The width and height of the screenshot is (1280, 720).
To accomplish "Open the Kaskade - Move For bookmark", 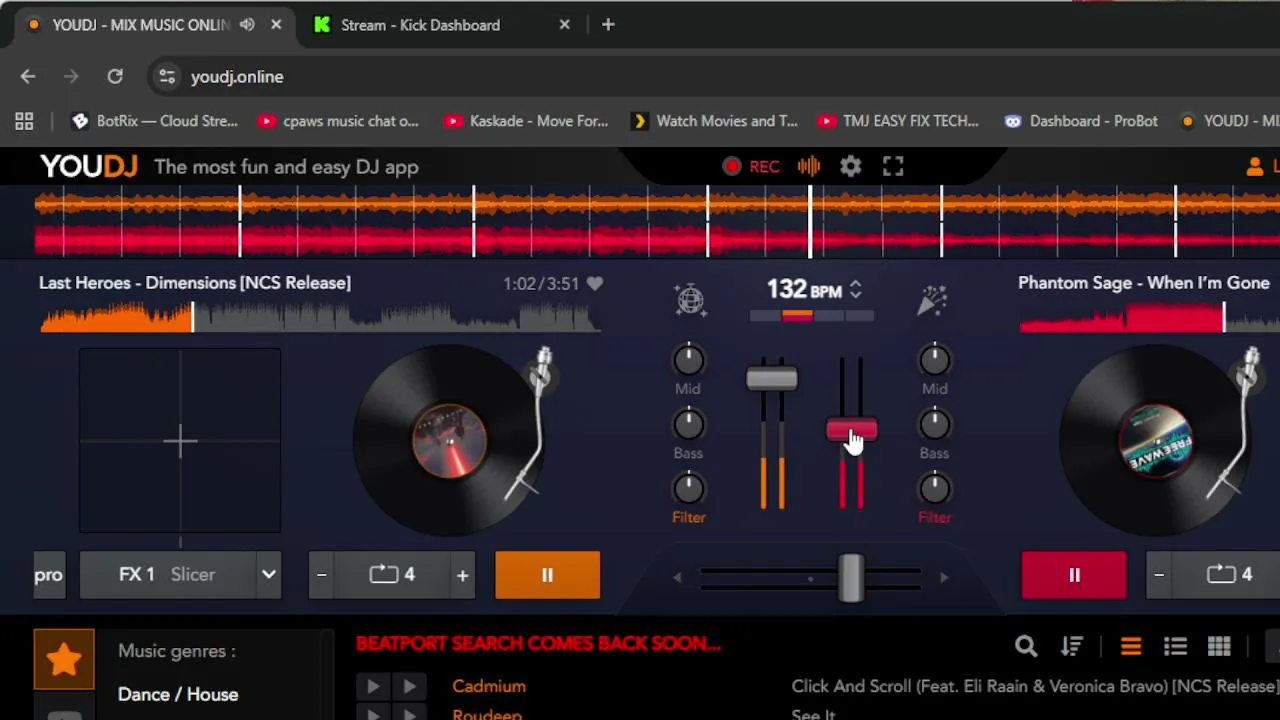I will 526,121.
